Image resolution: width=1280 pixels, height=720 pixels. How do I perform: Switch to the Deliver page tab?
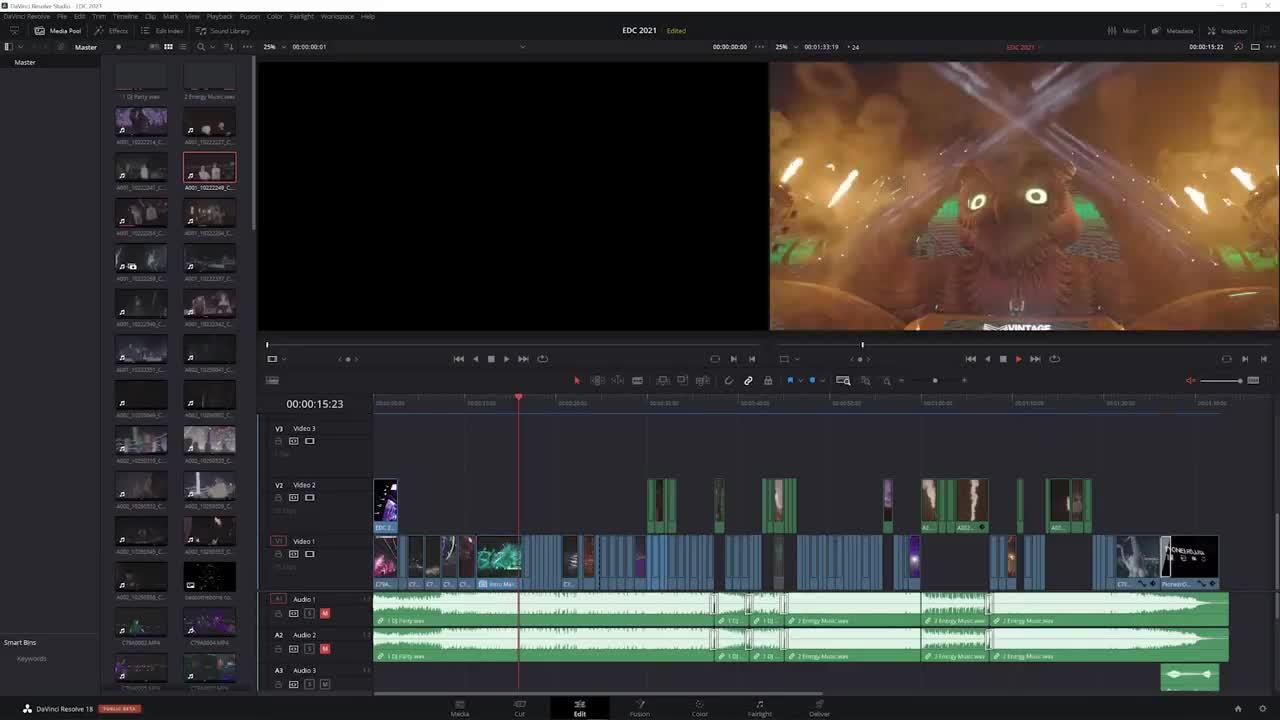coord(820,708)
